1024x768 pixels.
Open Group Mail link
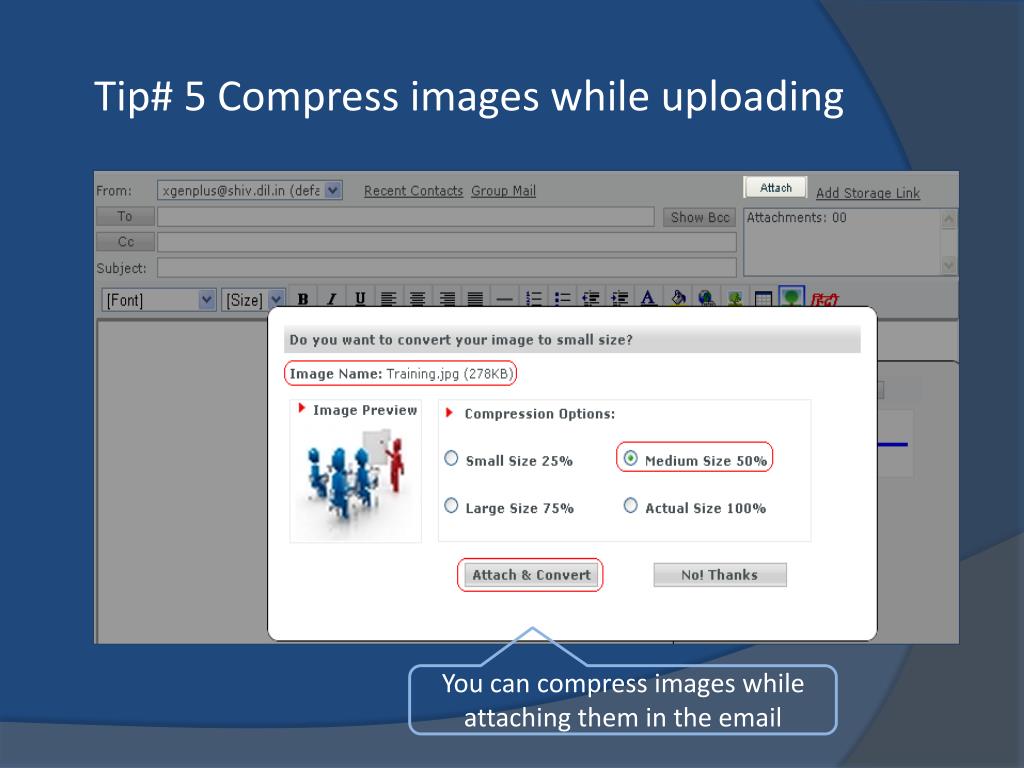click(x=504, y=191)
